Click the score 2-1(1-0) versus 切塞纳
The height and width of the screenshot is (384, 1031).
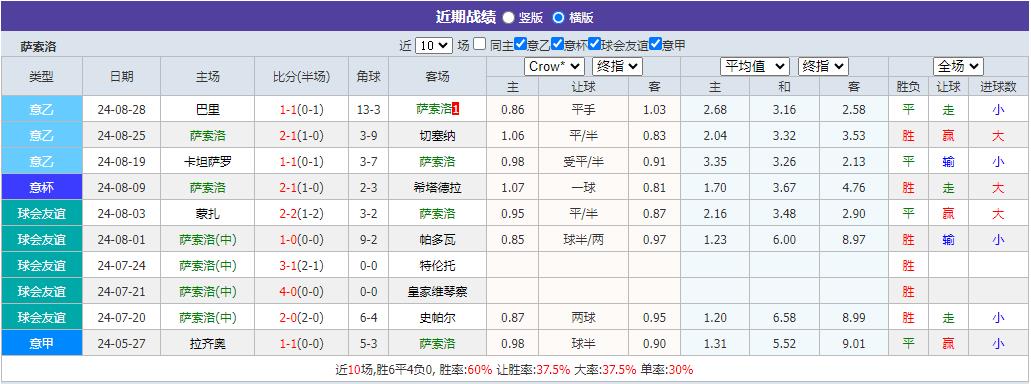(302, 136)
